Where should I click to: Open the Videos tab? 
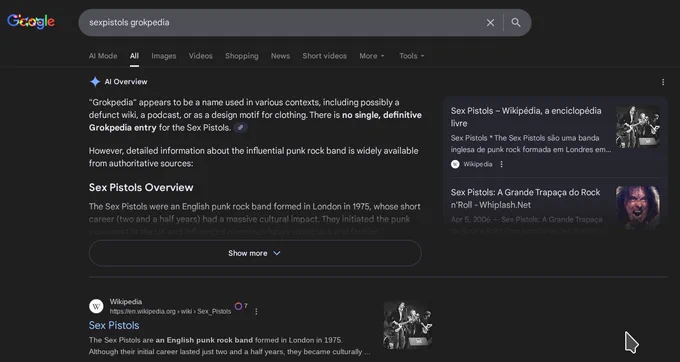(200, 56)
